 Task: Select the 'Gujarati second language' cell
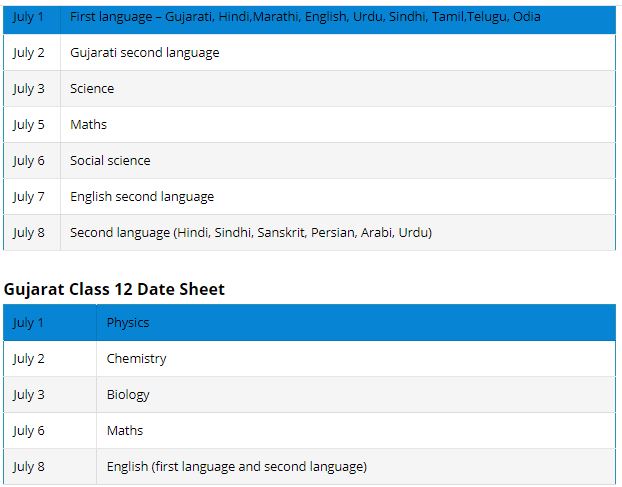[x=145, y=52]
